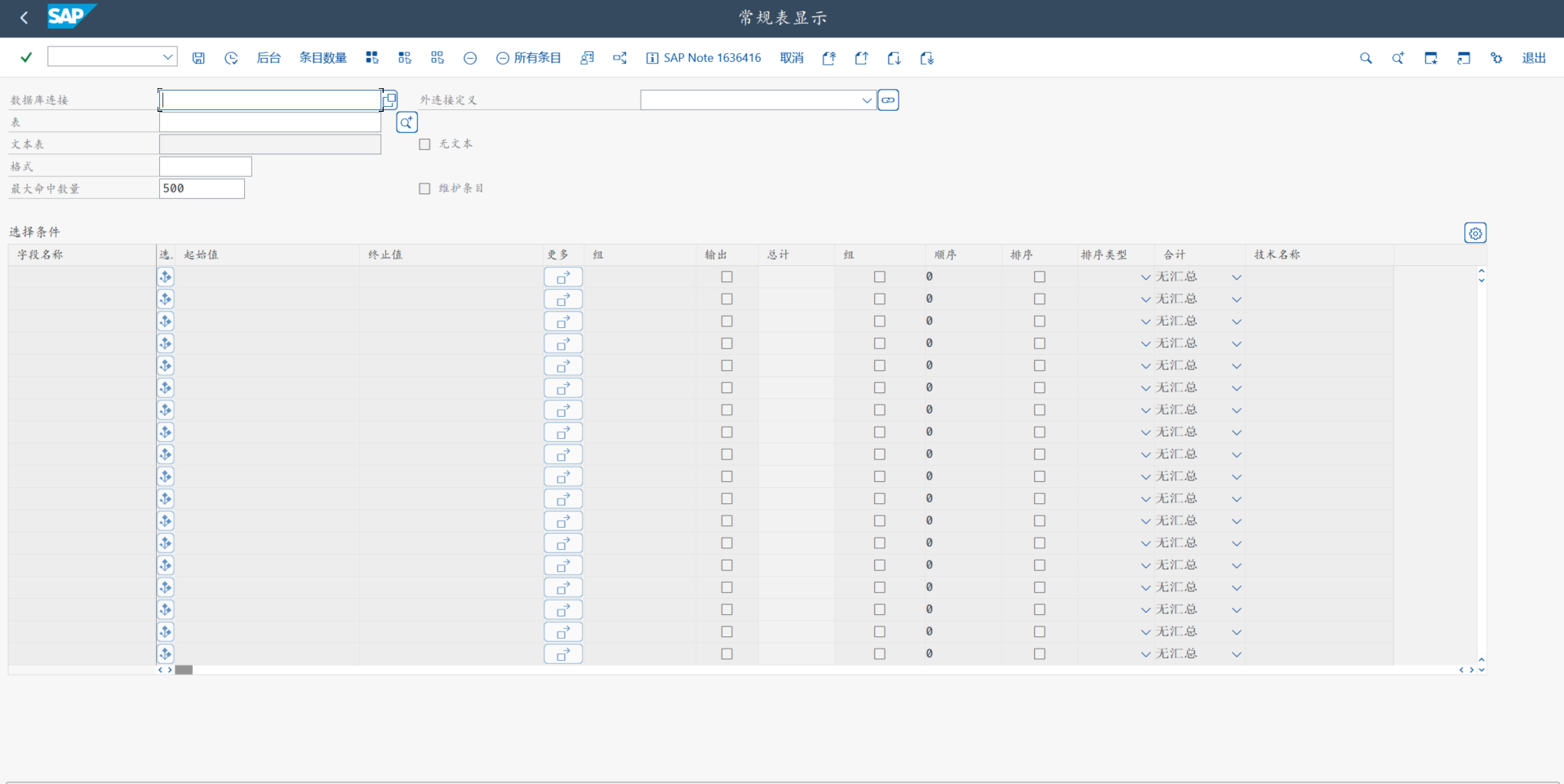Open the table name search help icon
Viewport: 1564px width, 784px height.
click(x=406, y=122)
